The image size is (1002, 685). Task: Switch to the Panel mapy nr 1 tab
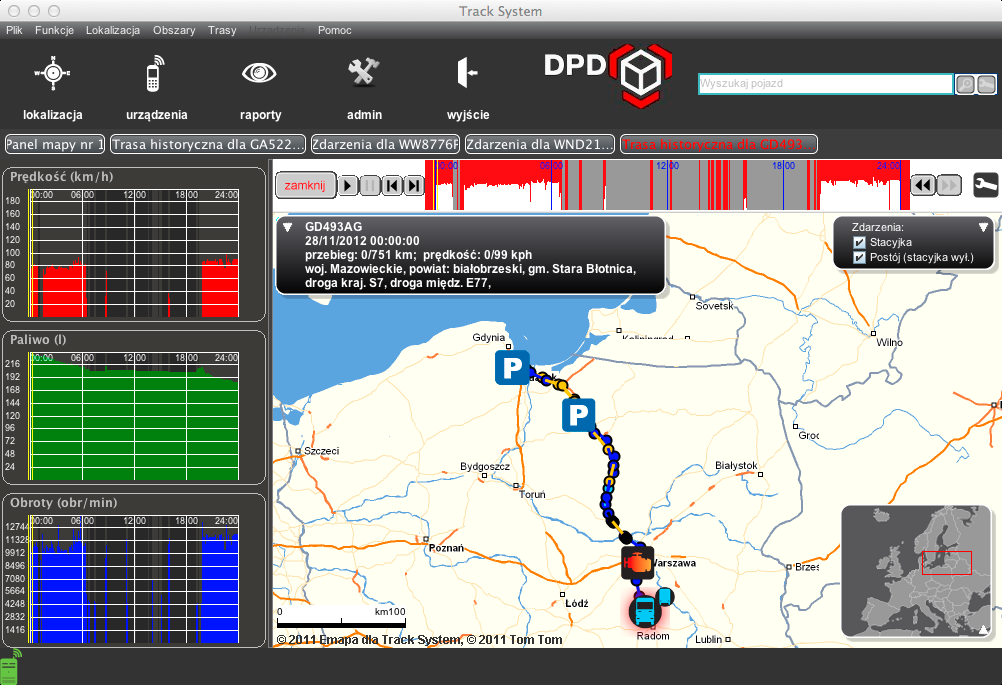(55, 144)
